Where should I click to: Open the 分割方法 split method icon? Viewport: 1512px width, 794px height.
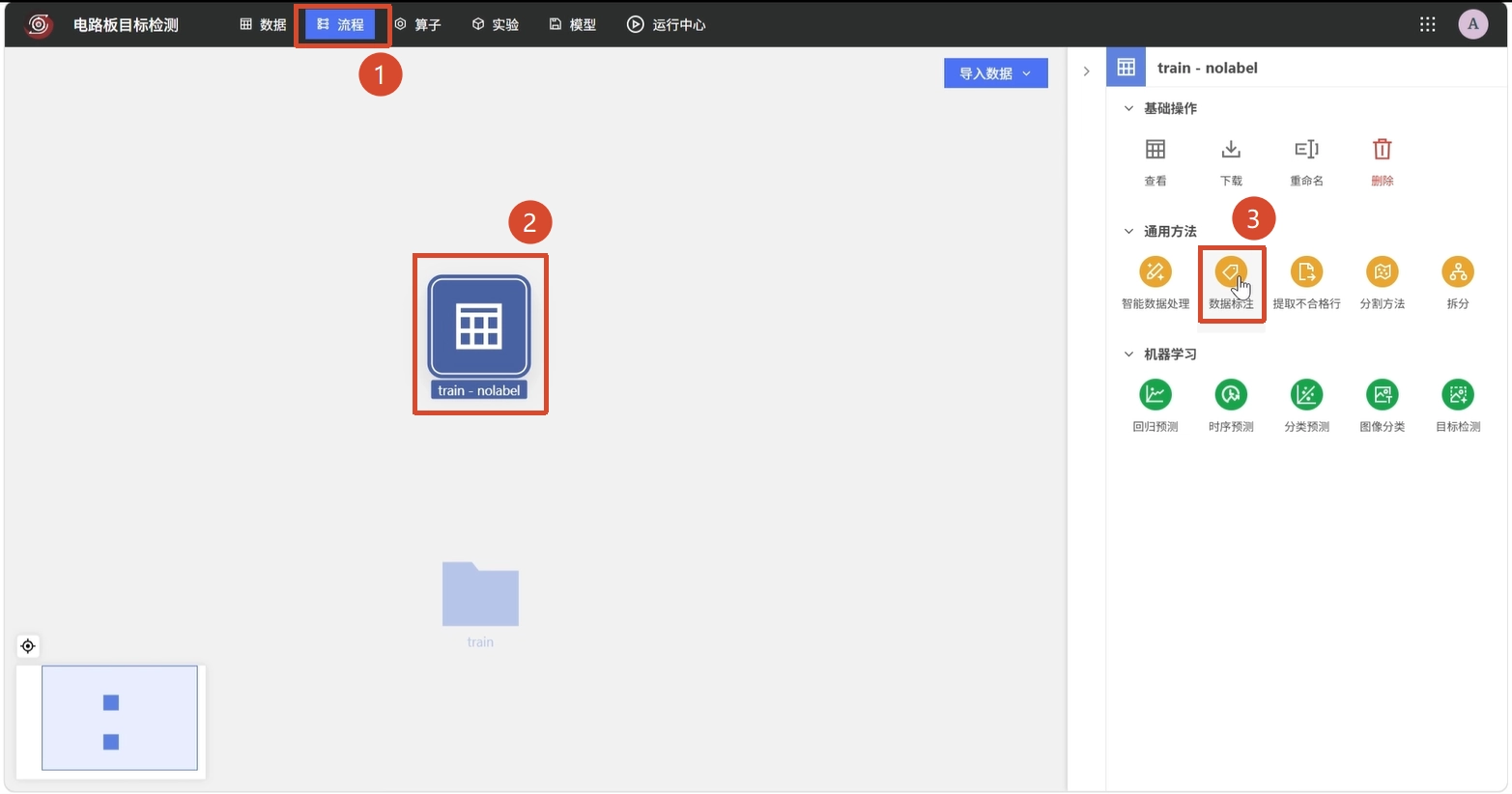pyautogui.click(x=1383, y=272)
